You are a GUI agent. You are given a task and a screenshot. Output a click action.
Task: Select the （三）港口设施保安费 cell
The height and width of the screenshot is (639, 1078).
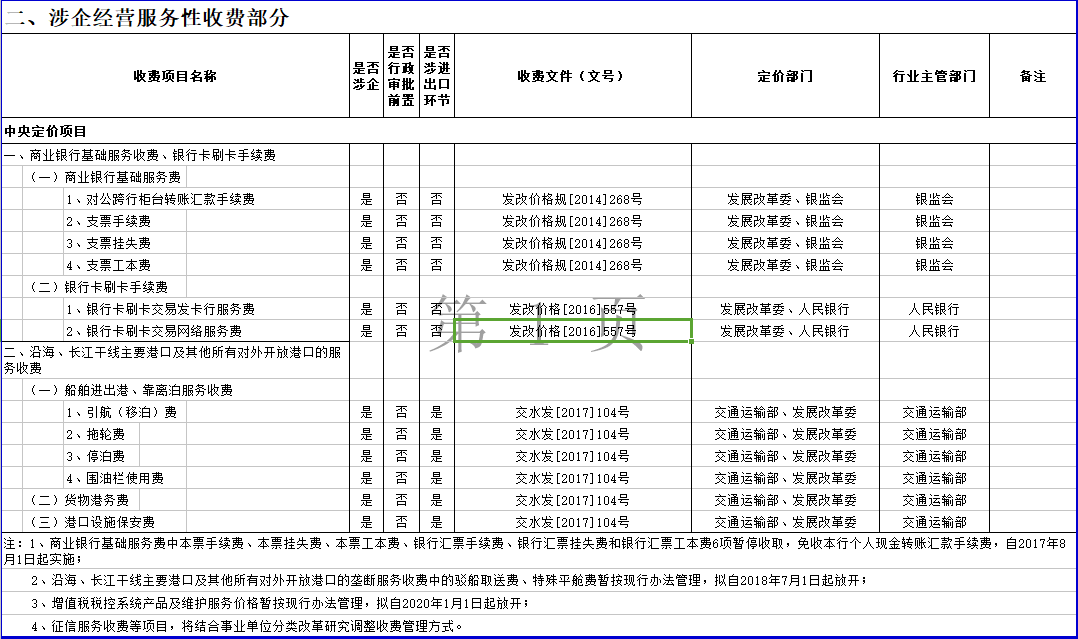pos(104,523)
